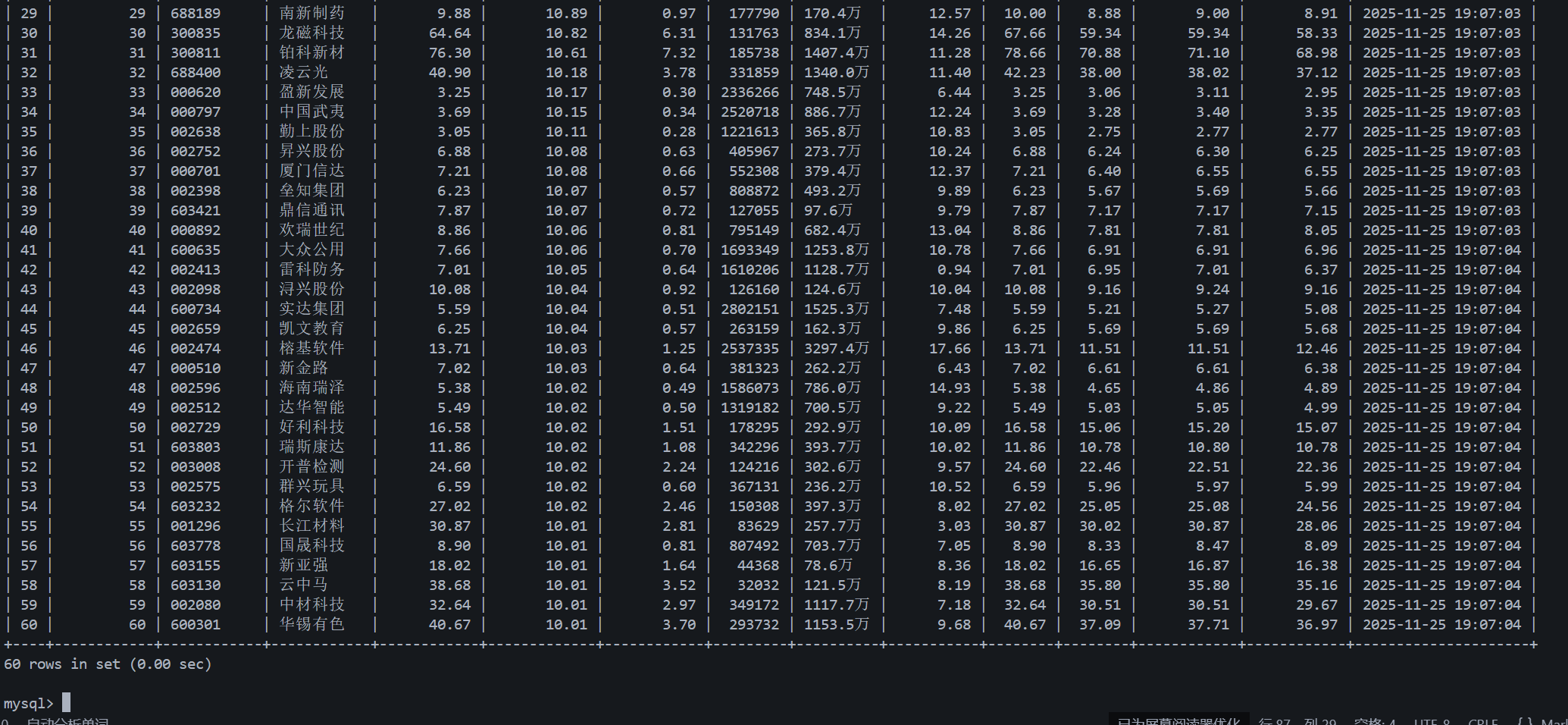Open the 空格: 4 indentation setting
The height and width of the screenshot is (725, 1568).
point(1375,721)
